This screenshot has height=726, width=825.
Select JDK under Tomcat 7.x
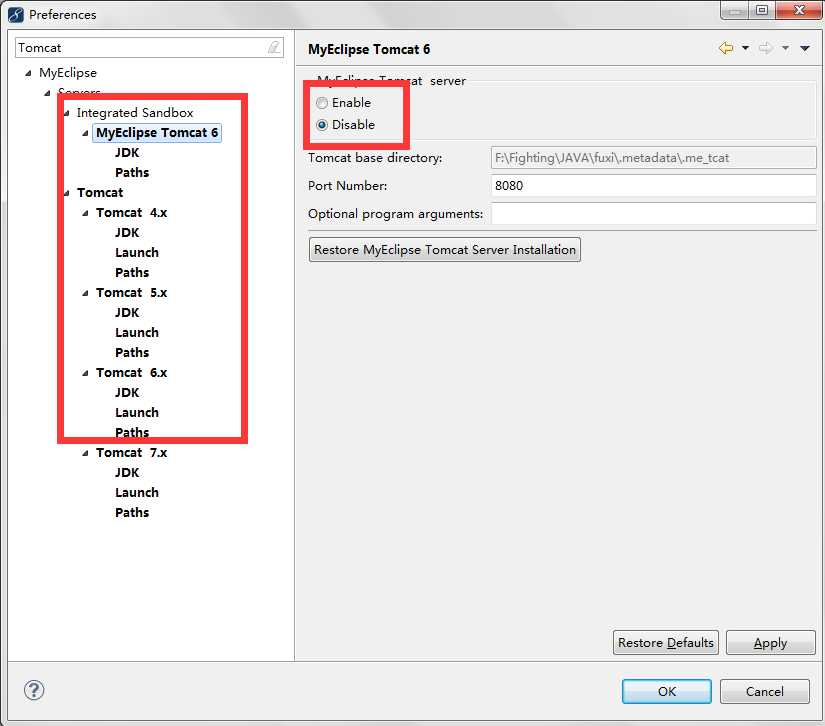(127, 472)
